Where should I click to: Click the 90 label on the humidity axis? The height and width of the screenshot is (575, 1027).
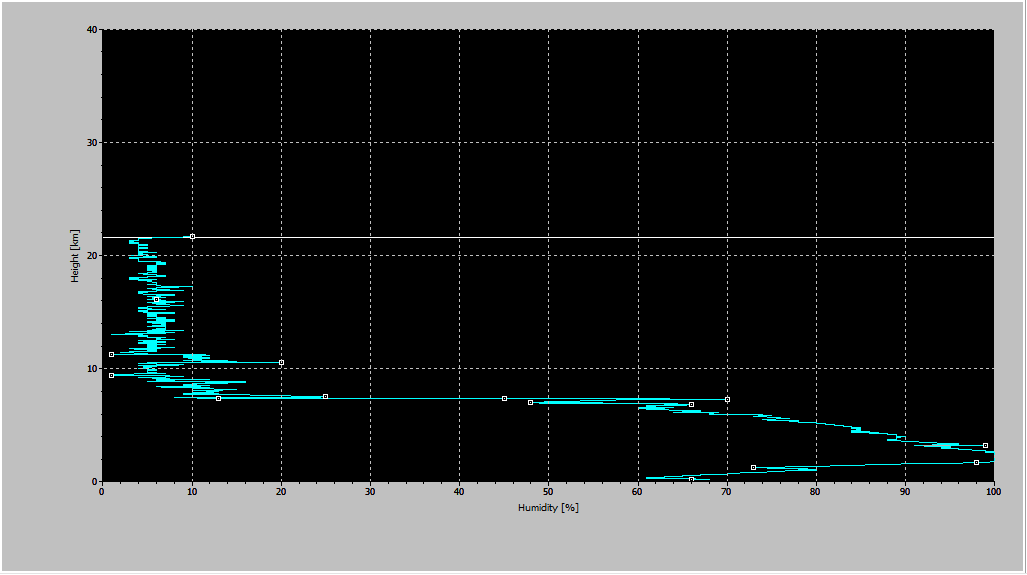[905, 491]
